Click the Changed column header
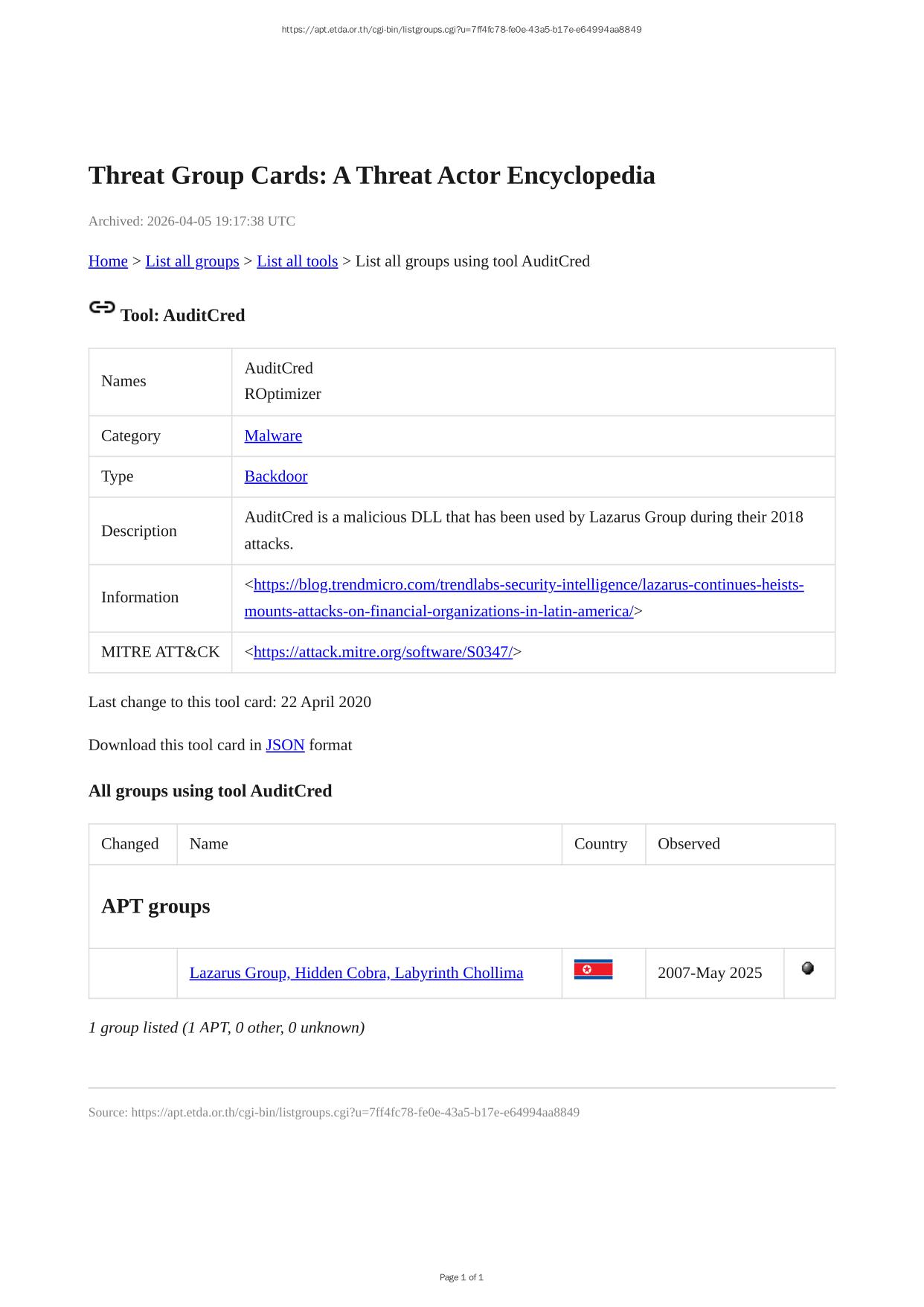This screenshot has width=924, height=1307. 130,844
